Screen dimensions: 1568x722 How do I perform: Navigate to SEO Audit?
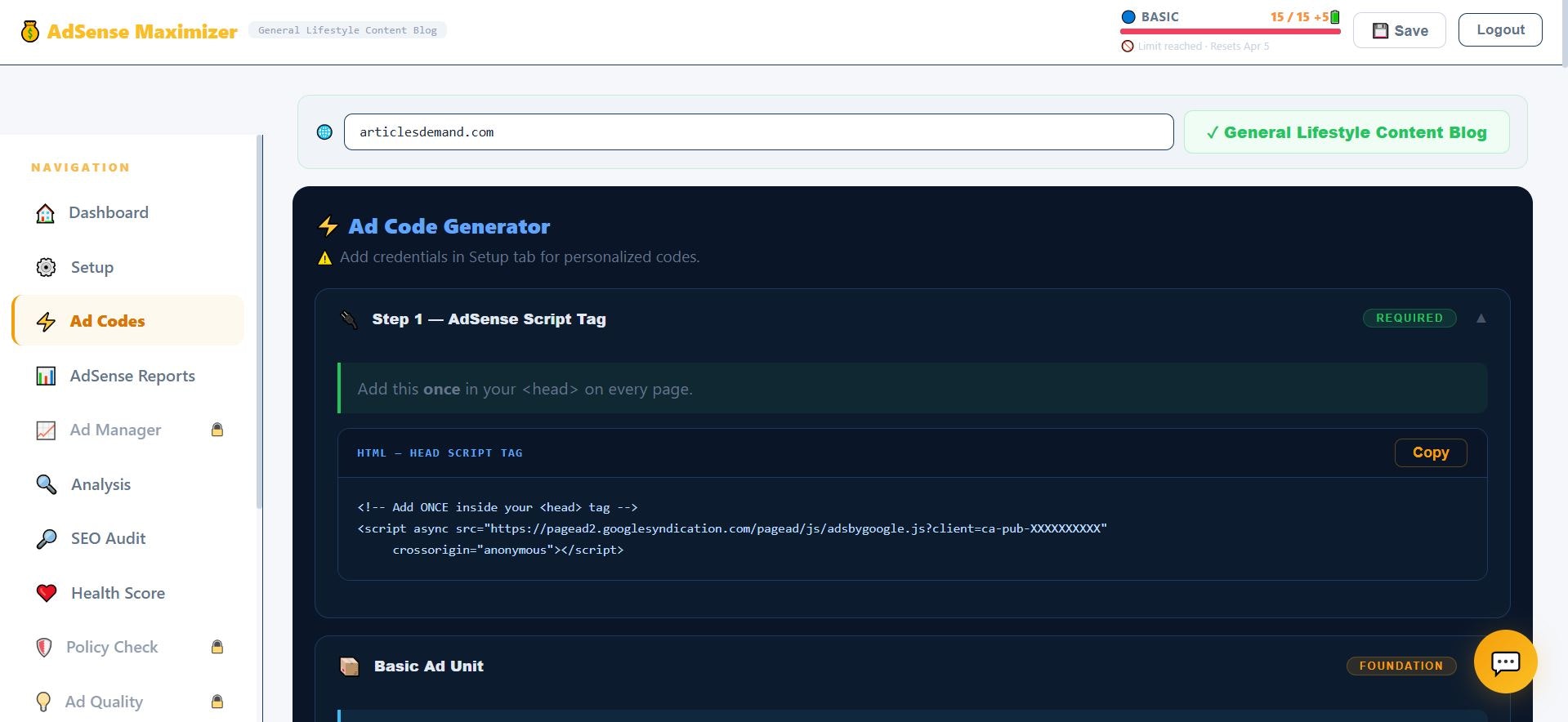pos(127,539)
